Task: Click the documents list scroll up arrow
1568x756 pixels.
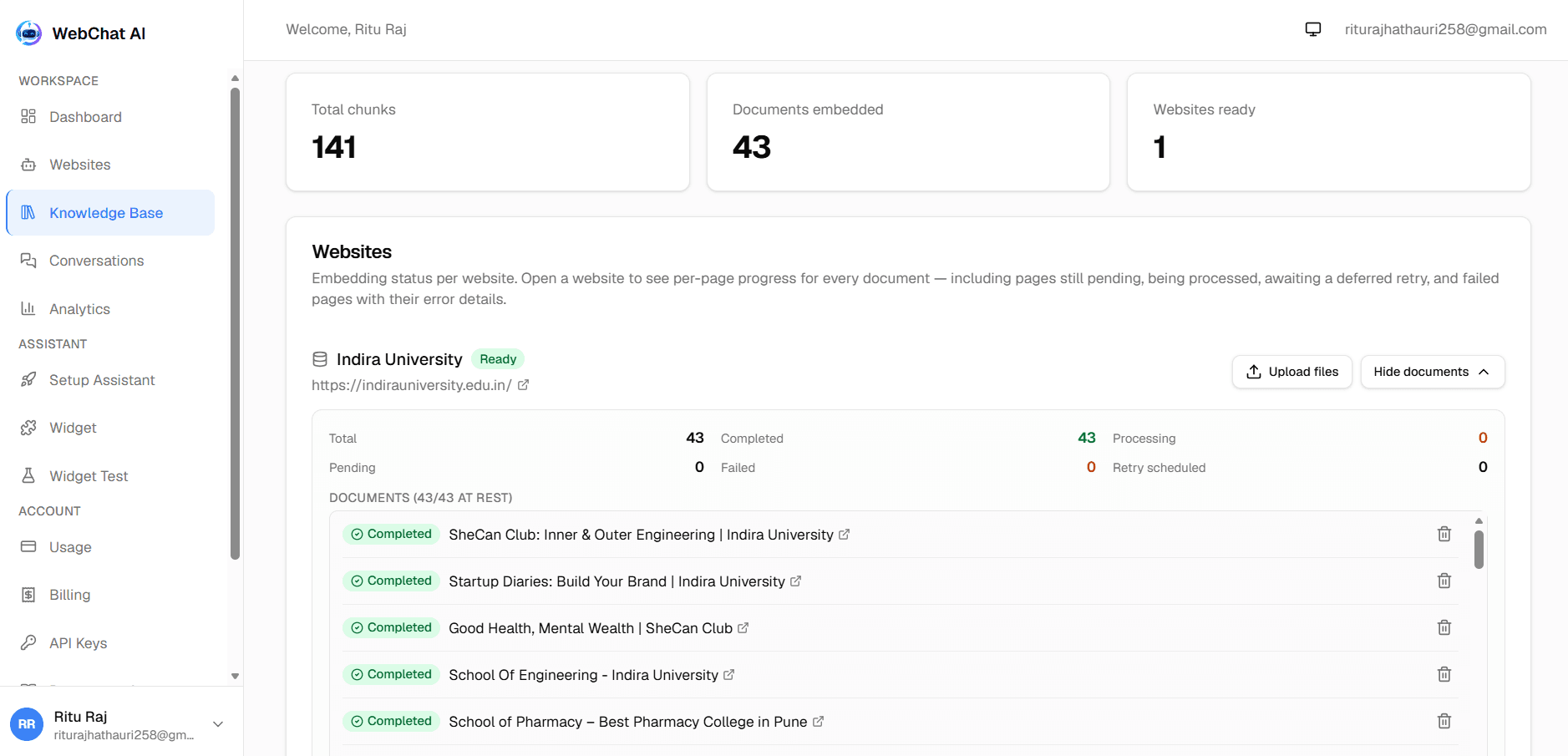Action: [1479, 520]
